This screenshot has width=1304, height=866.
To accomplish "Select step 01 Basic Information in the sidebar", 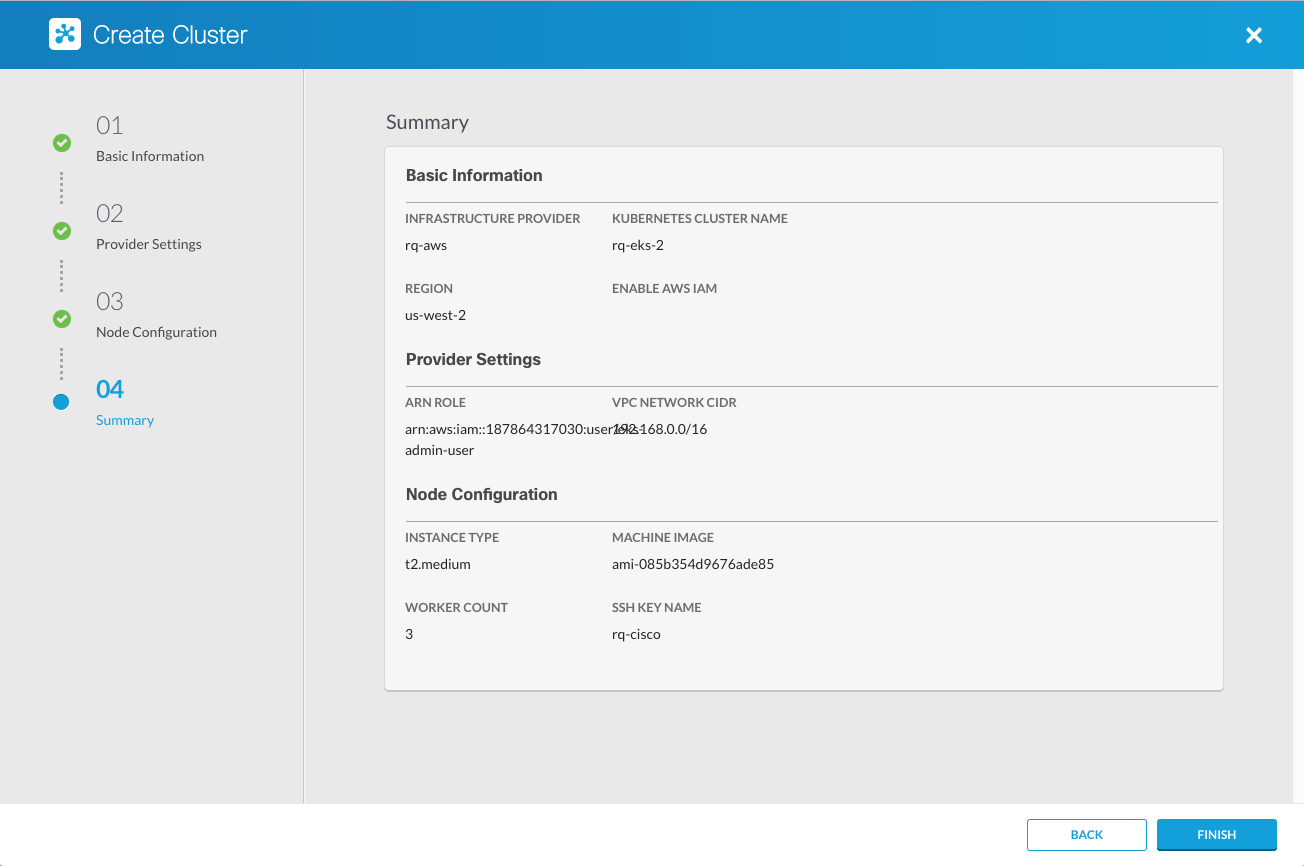I will 149,156.
